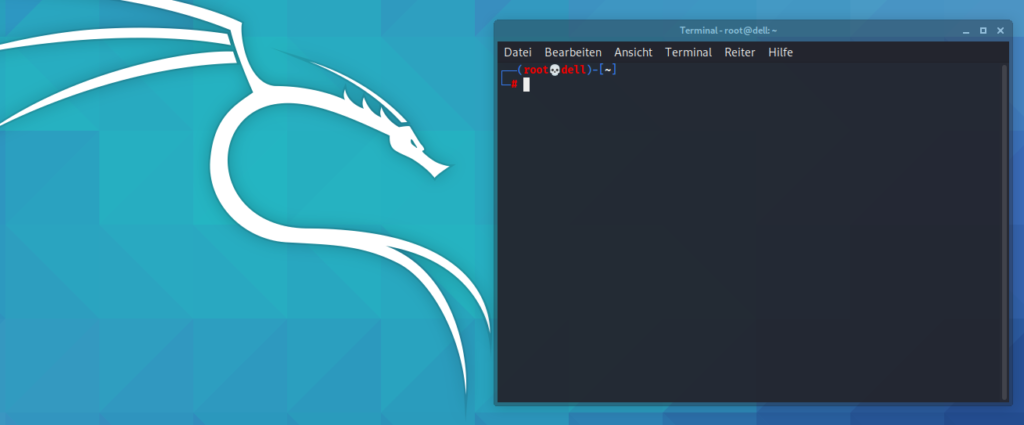1024x425 pixels.
Task: Open the Bearbeiten menu
Action: (x=573, y=52)
